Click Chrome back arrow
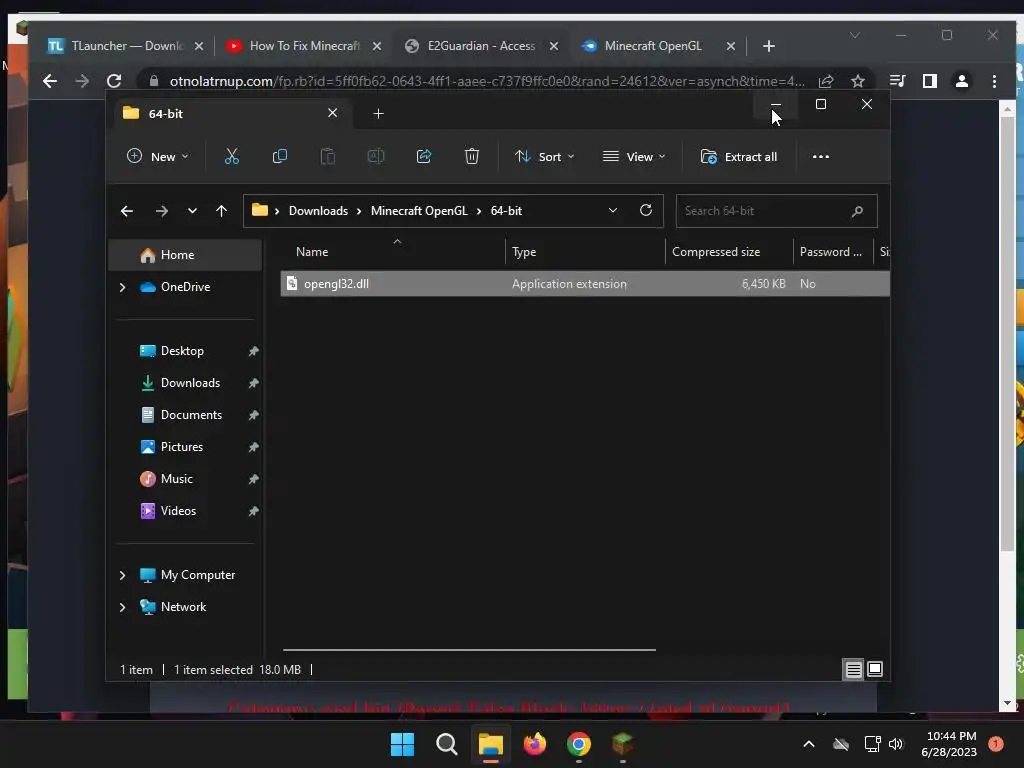 pos(50,81)
